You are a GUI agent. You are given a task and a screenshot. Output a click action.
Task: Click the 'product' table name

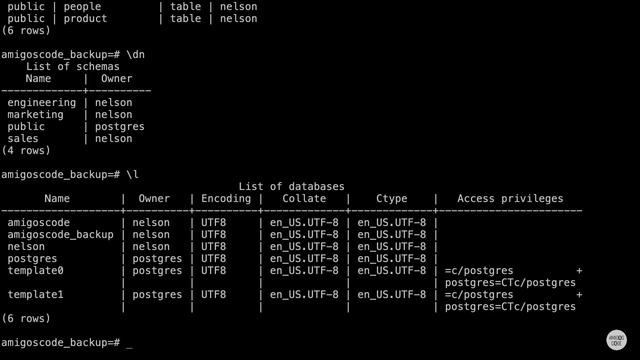tap(85, 19)
